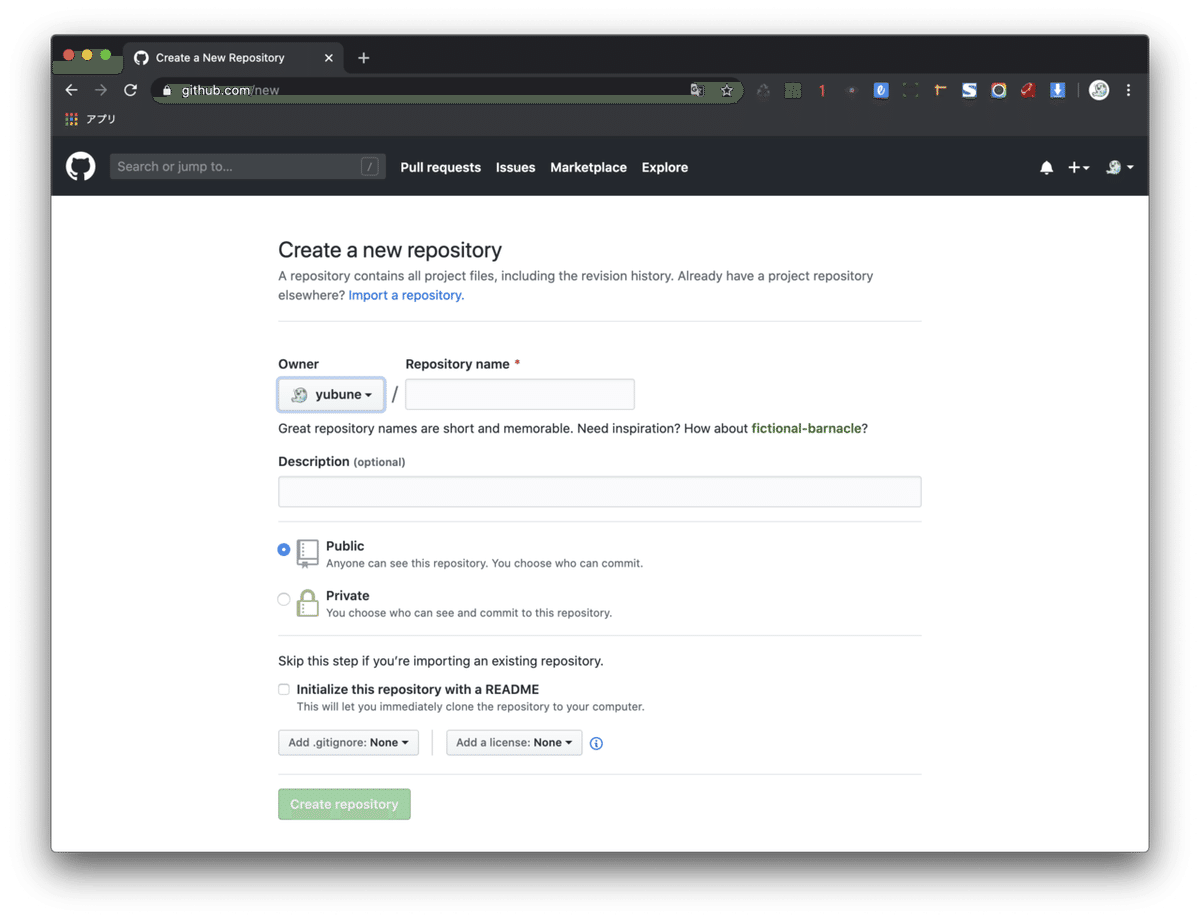
Task: Open Pull requests in the header
Action: [x=440, y=168]
